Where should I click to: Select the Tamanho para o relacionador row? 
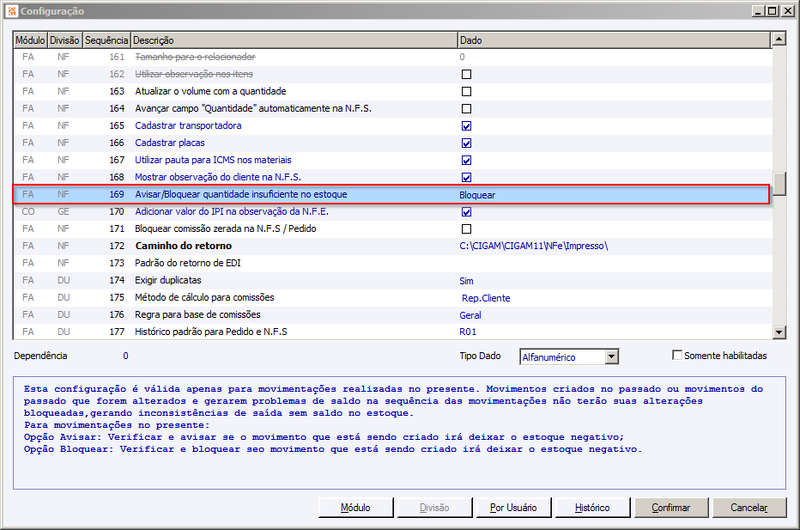[391, 57]
